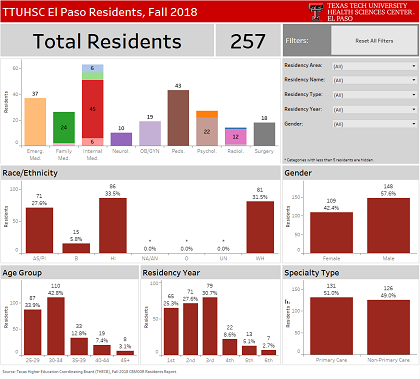Click the TTUHSC El Paso Residents title
Image resolution: width=420 pixels, height=379 pixels.
point(100,12)
